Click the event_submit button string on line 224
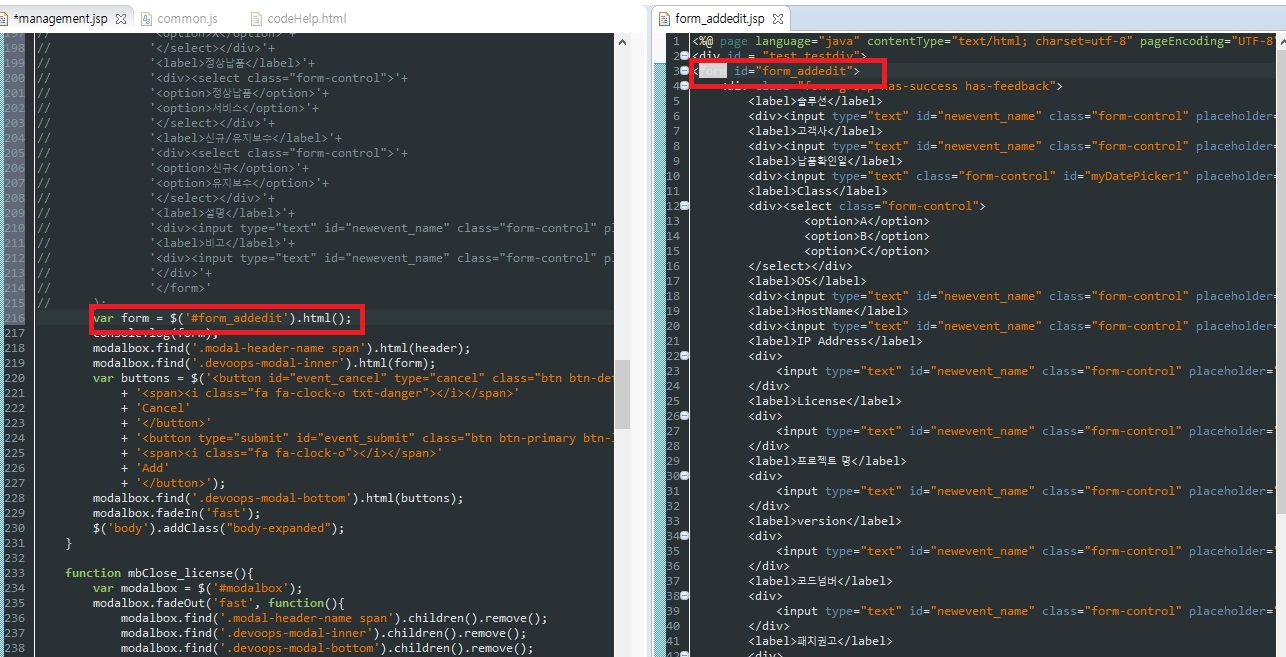Image resolution: width=1286 pixels, height=657 pixels. click(374, 438)
